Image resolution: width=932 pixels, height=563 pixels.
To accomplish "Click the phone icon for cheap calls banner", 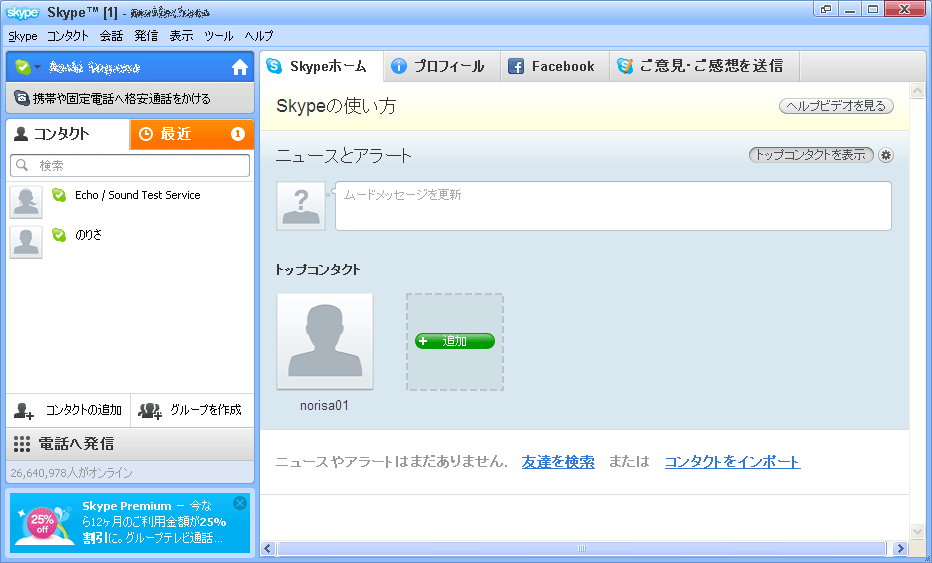I will (x=22, y=98).
